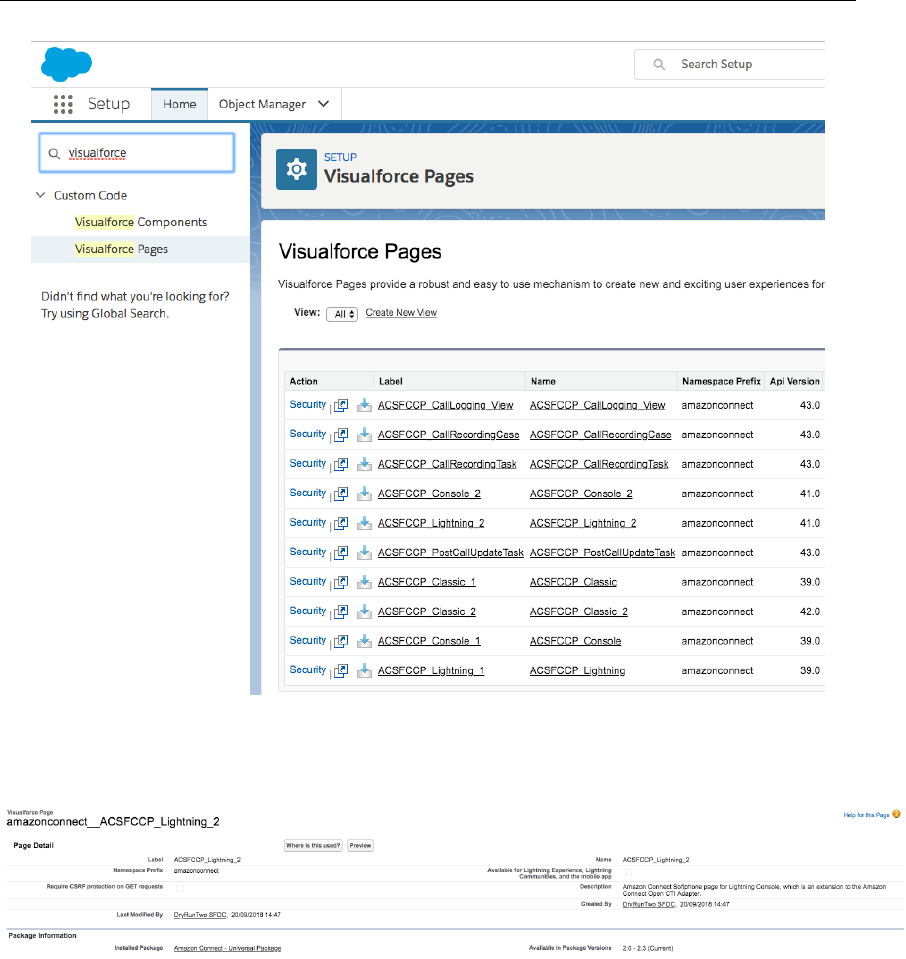Toggle Require CSRF protection on GET requests checkbox
This screenshot has height=959, width=906.
pos(179,888)
